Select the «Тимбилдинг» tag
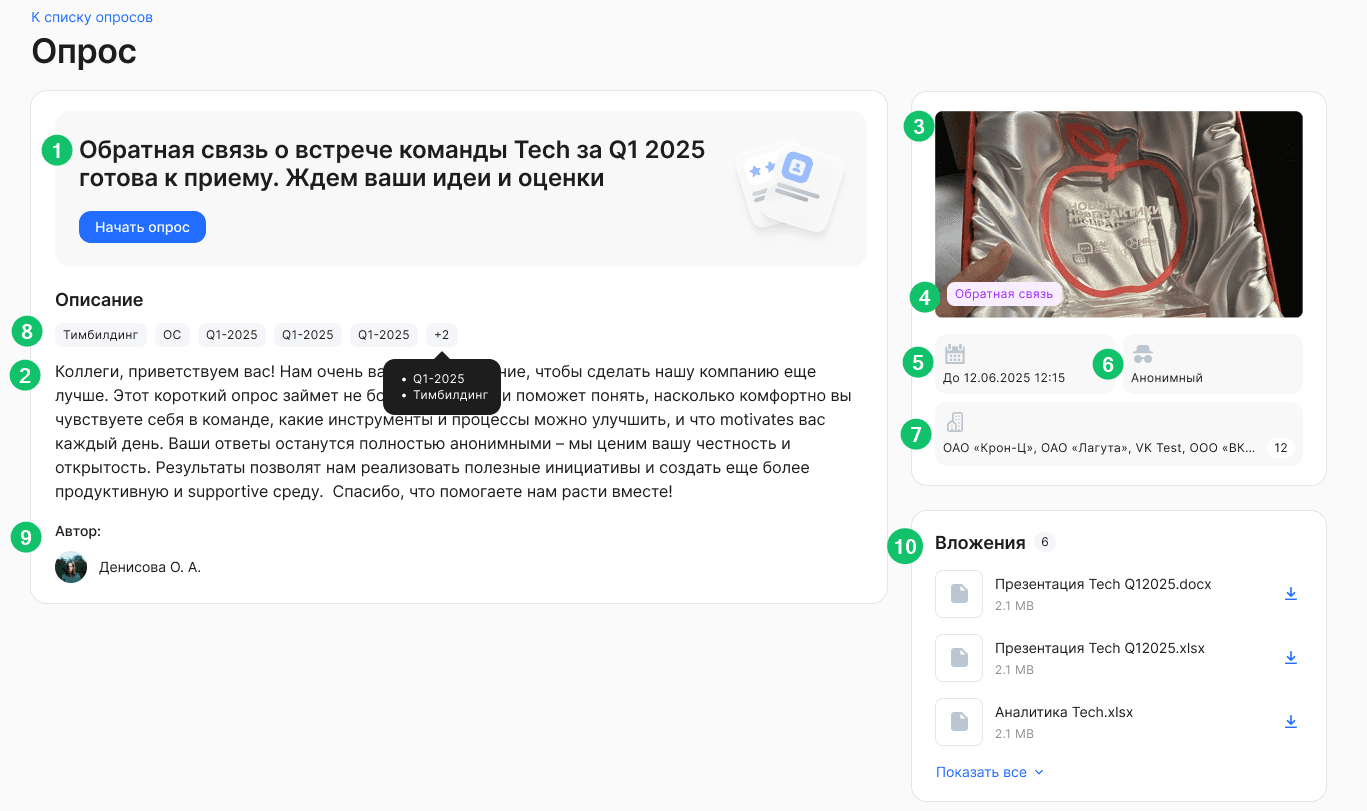 (x=100, y=334)
